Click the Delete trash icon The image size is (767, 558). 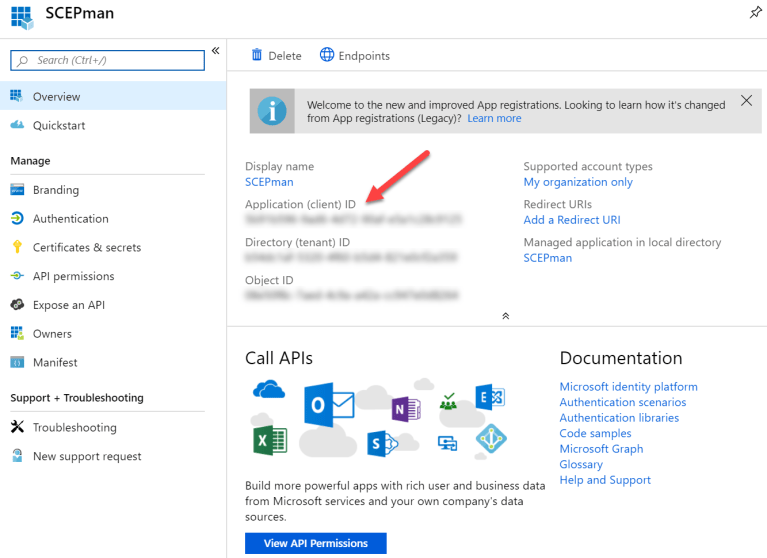[x=257, y=55]
